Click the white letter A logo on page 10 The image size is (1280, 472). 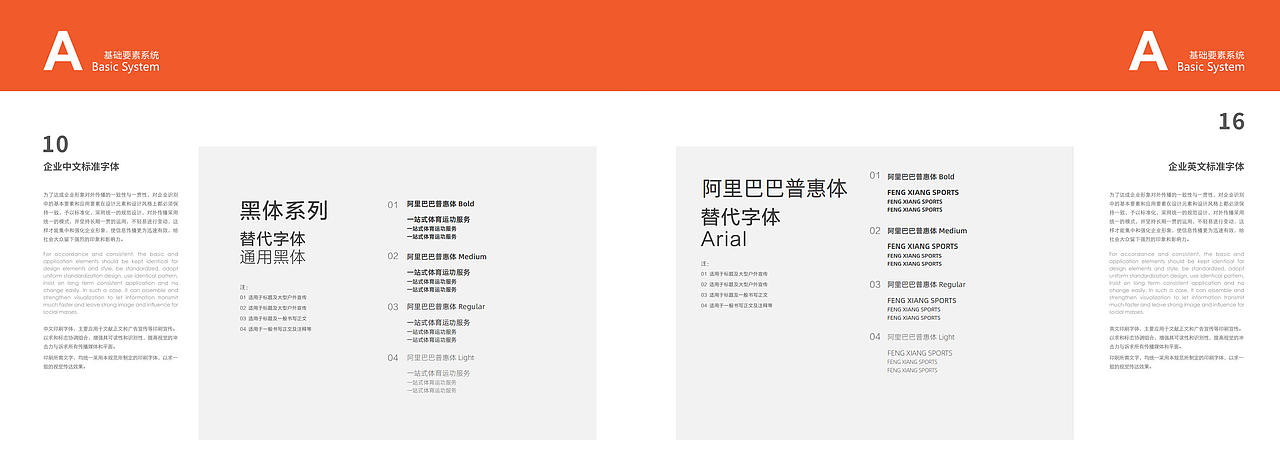pyautogui.click(x=63, y=50)
